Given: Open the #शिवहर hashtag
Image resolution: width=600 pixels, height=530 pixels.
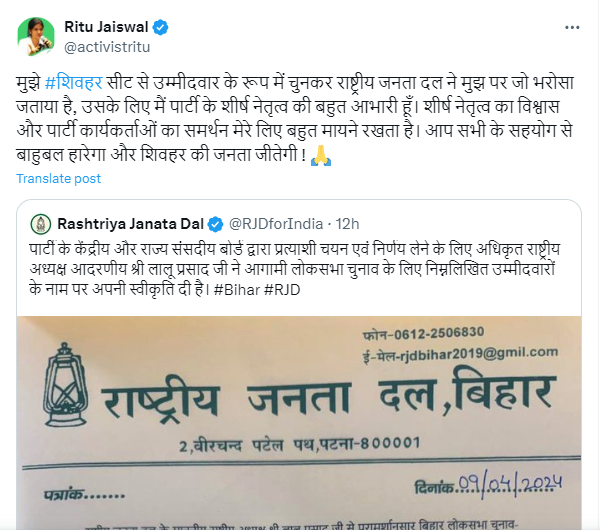Looking at the screenshot, I should click(x=73, y=83).
